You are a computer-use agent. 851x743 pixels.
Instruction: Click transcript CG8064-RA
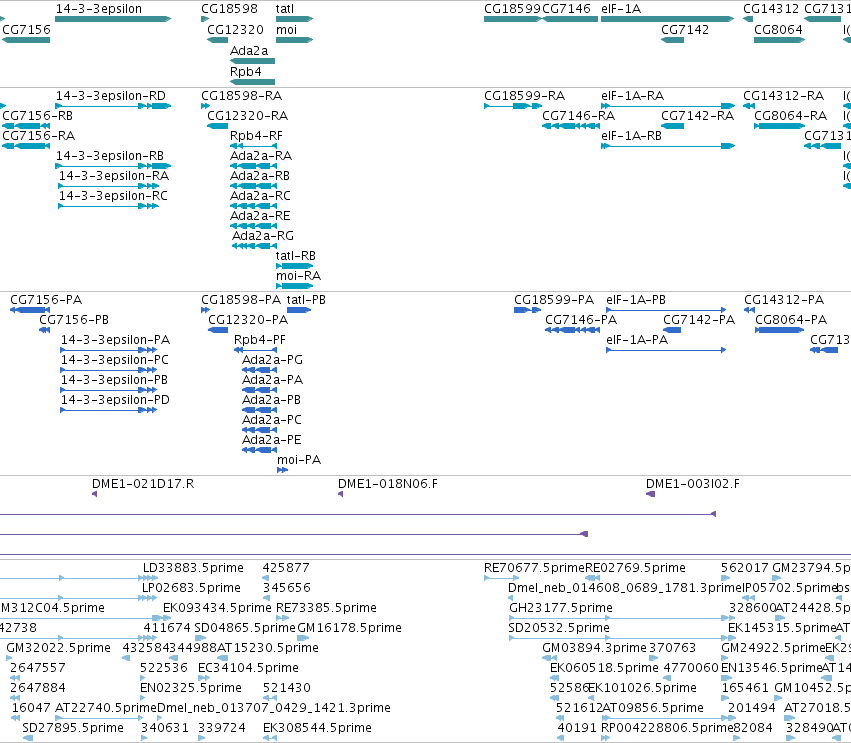pos(779,126)
